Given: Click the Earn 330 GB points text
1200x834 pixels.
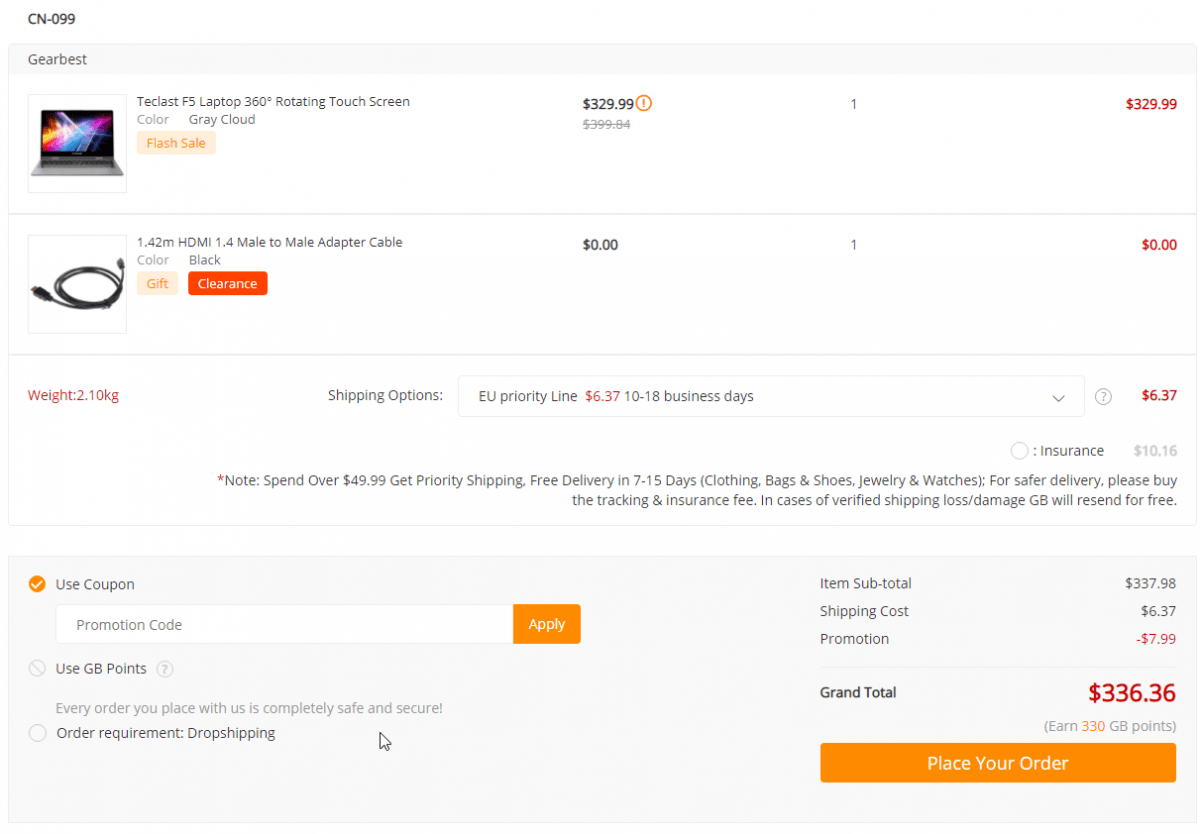Looking at the screenshot, I should coord(1110,726).
